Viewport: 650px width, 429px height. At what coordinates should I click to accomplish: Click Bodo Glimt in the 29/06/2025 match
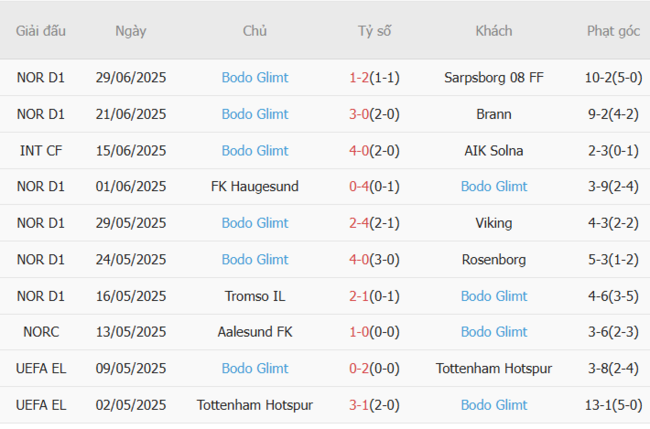tap(255, 78)
